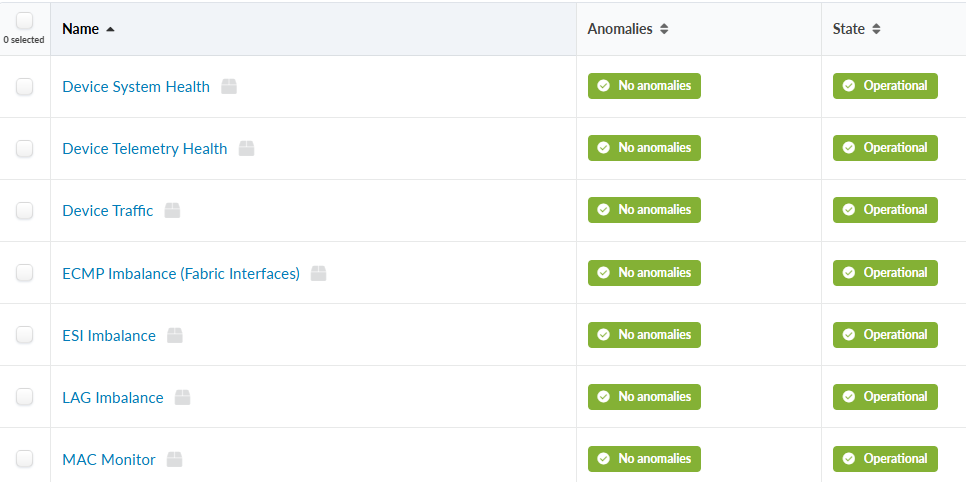966x482 pixels.
Task: Reverse the Name column sort order
Action: coord(88,29)
